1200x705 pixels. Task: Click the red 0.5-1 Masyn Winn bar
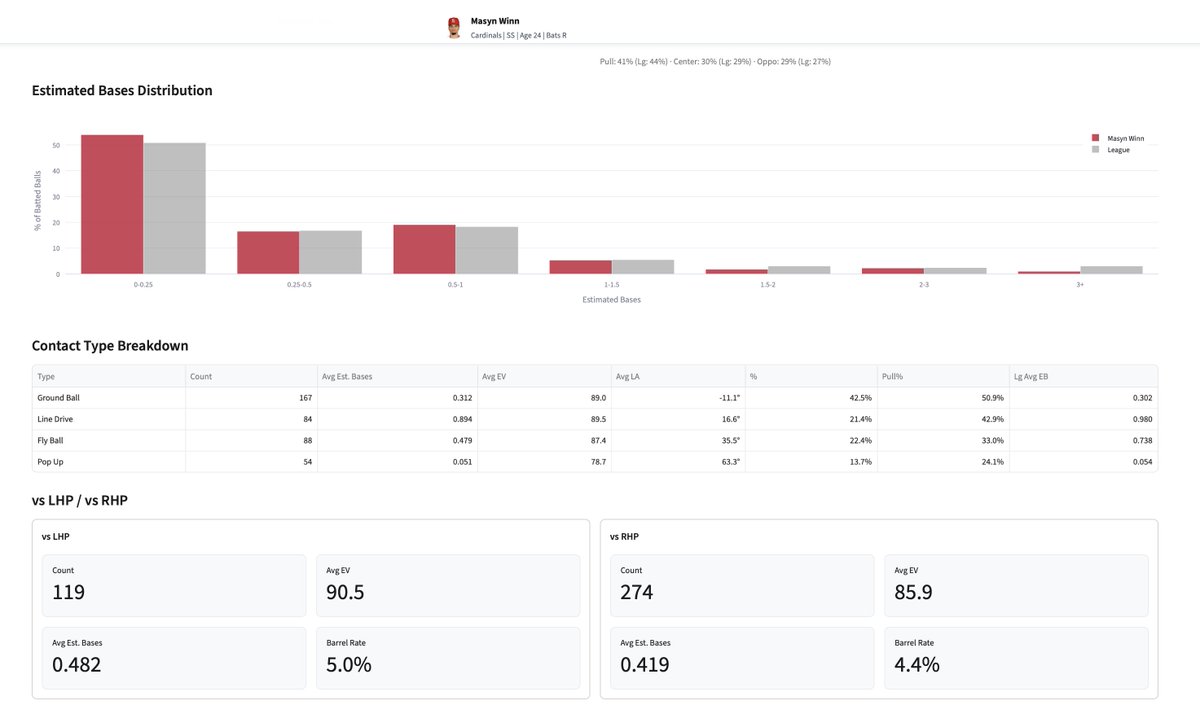424,249
